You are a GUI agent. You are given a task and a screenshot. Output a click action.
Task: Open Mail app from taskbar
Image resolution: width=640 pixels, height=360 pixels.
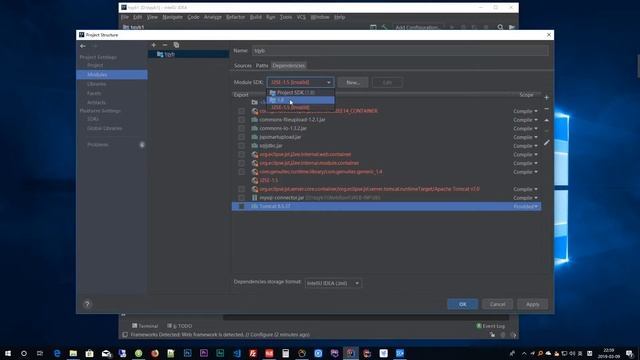106,353
